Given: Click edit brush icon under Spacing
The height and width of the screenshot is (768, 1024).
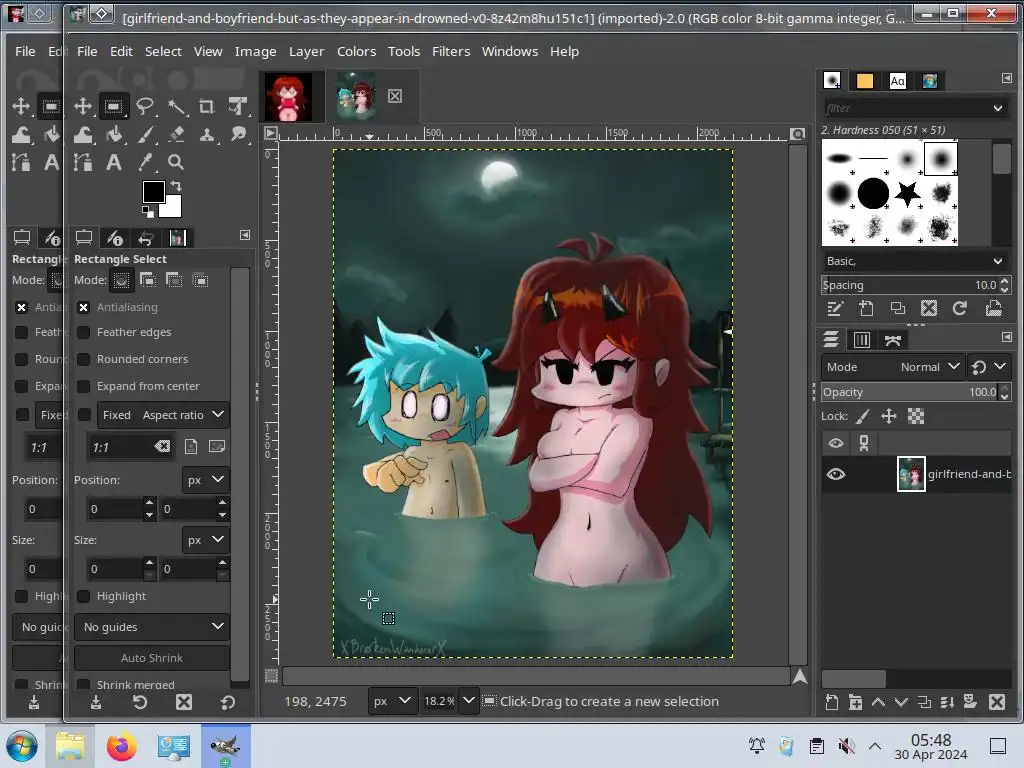Looking at the screenshot, I should [x=835, y=308].
